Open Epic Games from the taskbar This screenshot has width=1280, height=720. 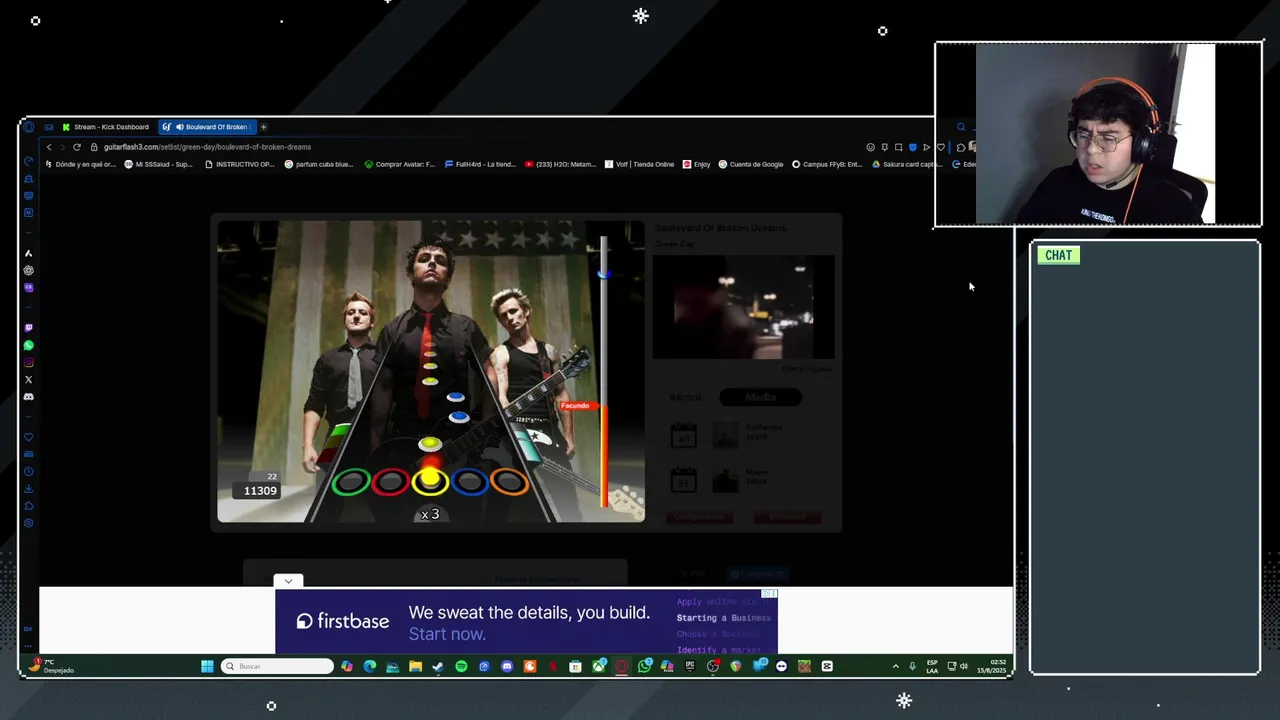[x=690, y=666]
